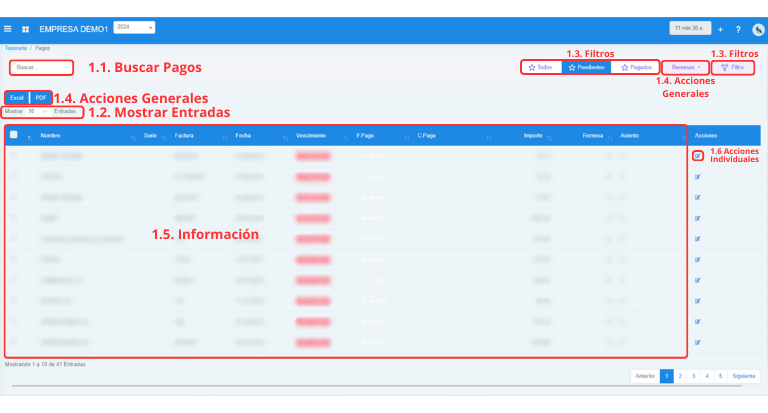Click the apps grid icon beside EMPRESA DEMO1
This screenshot has height=413, width=768.
(25, 29)
